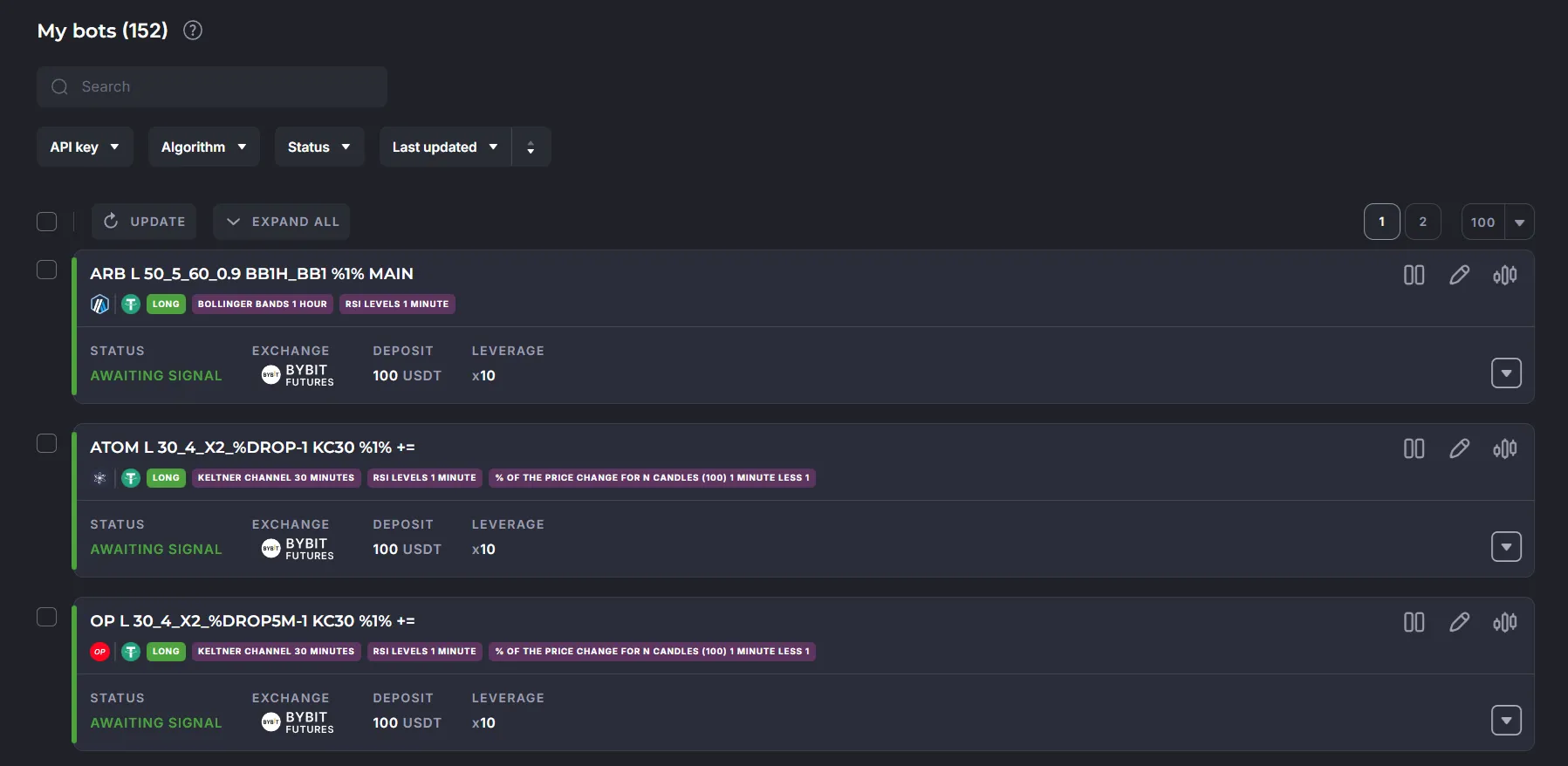The height and width of the screenshot is (766, 1568).
Task: Click the pencil edit icon for ATOM bot
Action: point(1459,448)
